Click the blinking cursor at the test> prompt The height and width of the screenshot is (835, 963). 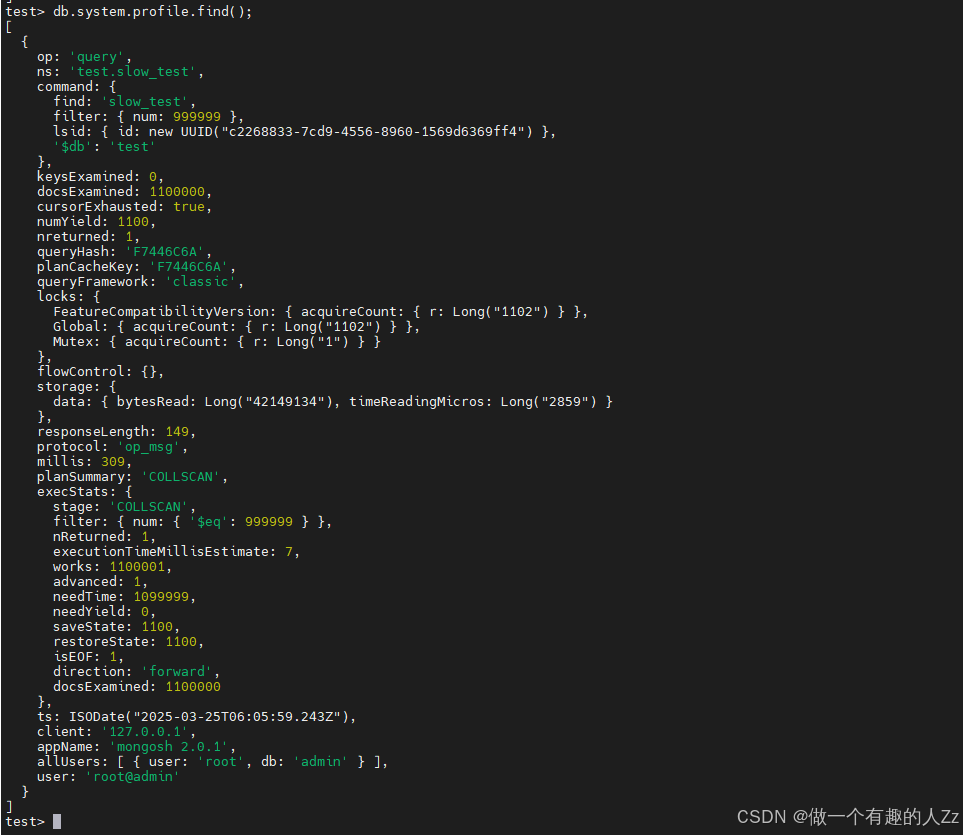coord(55,820)
